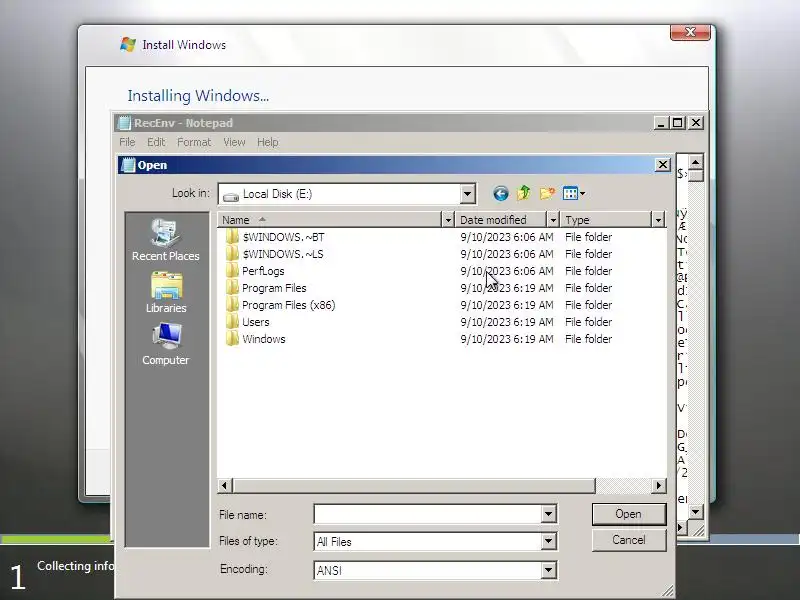
Task: Open Recent Places in the sidebar
Action: 165,240
